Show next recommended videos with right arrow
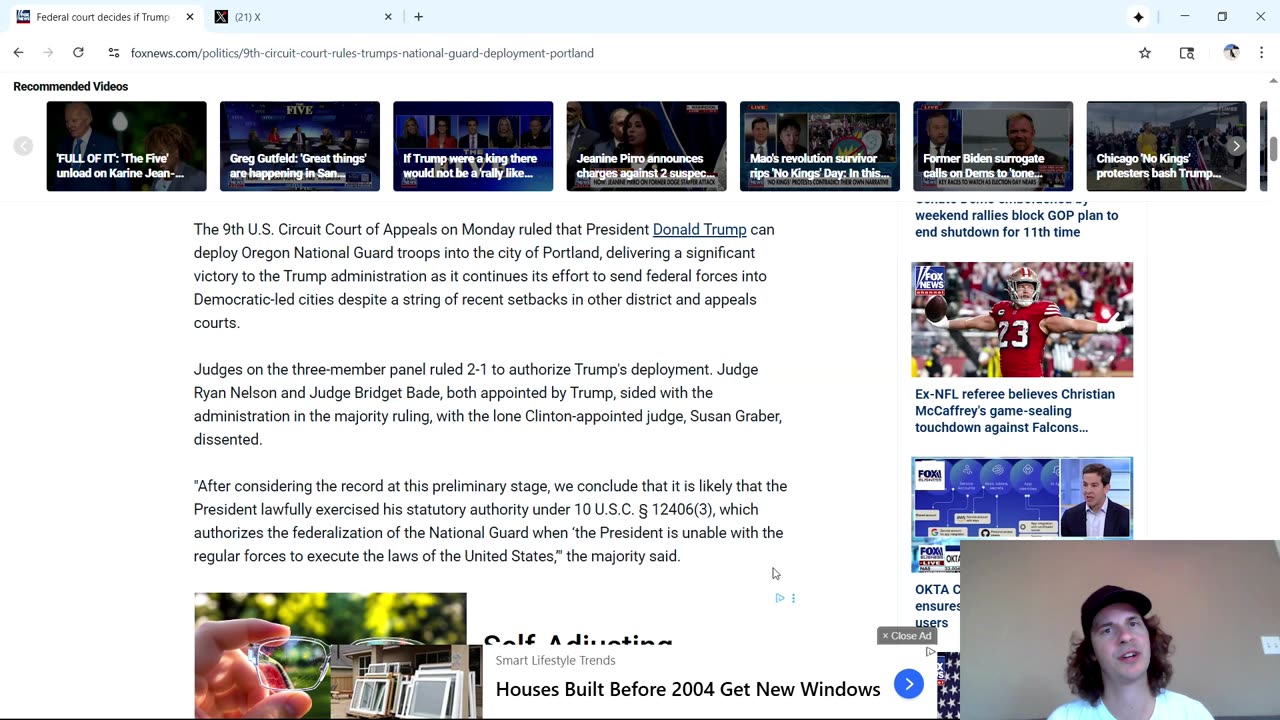 coord(1236,146)
